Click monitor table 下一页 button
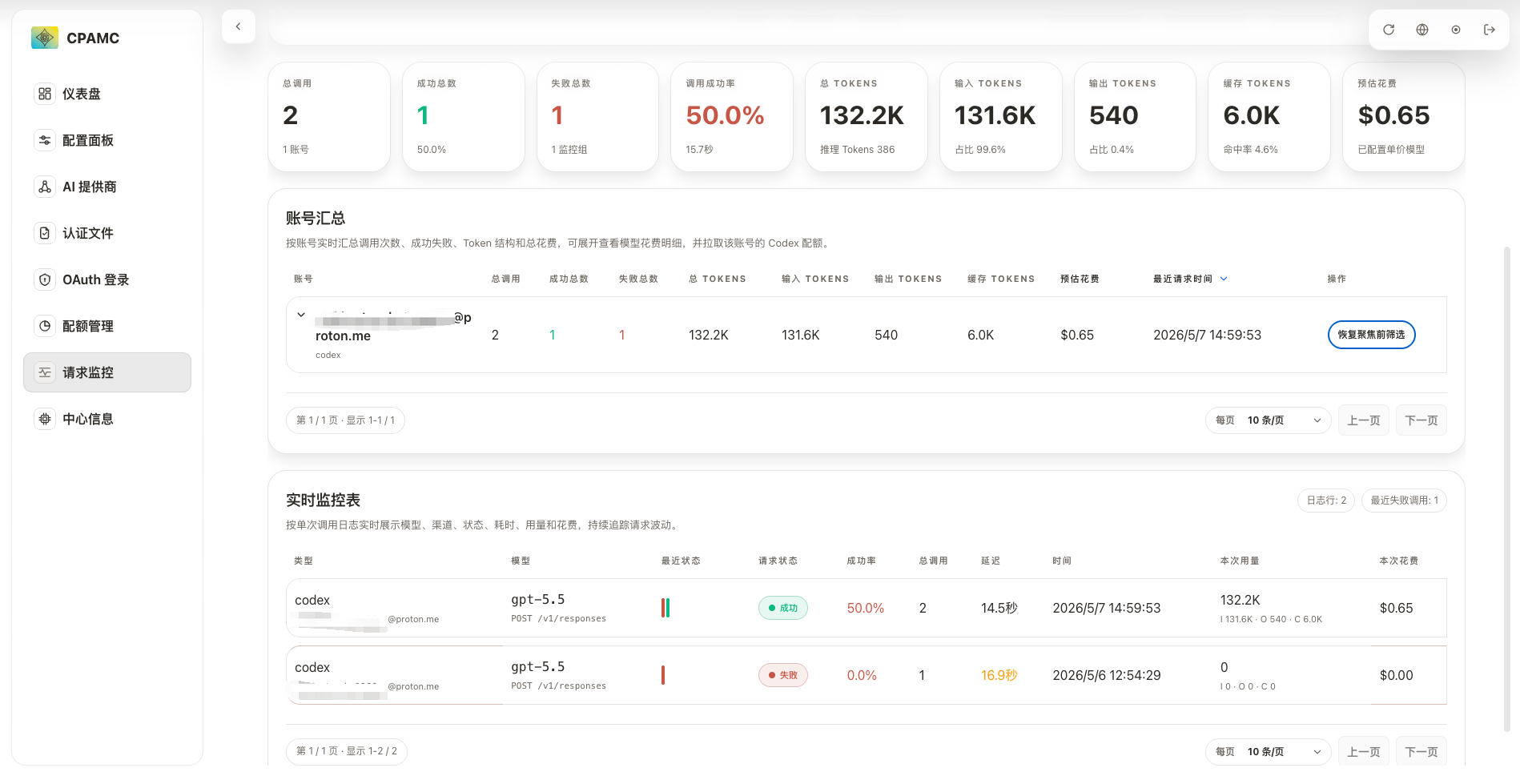 coord(1421,752)
